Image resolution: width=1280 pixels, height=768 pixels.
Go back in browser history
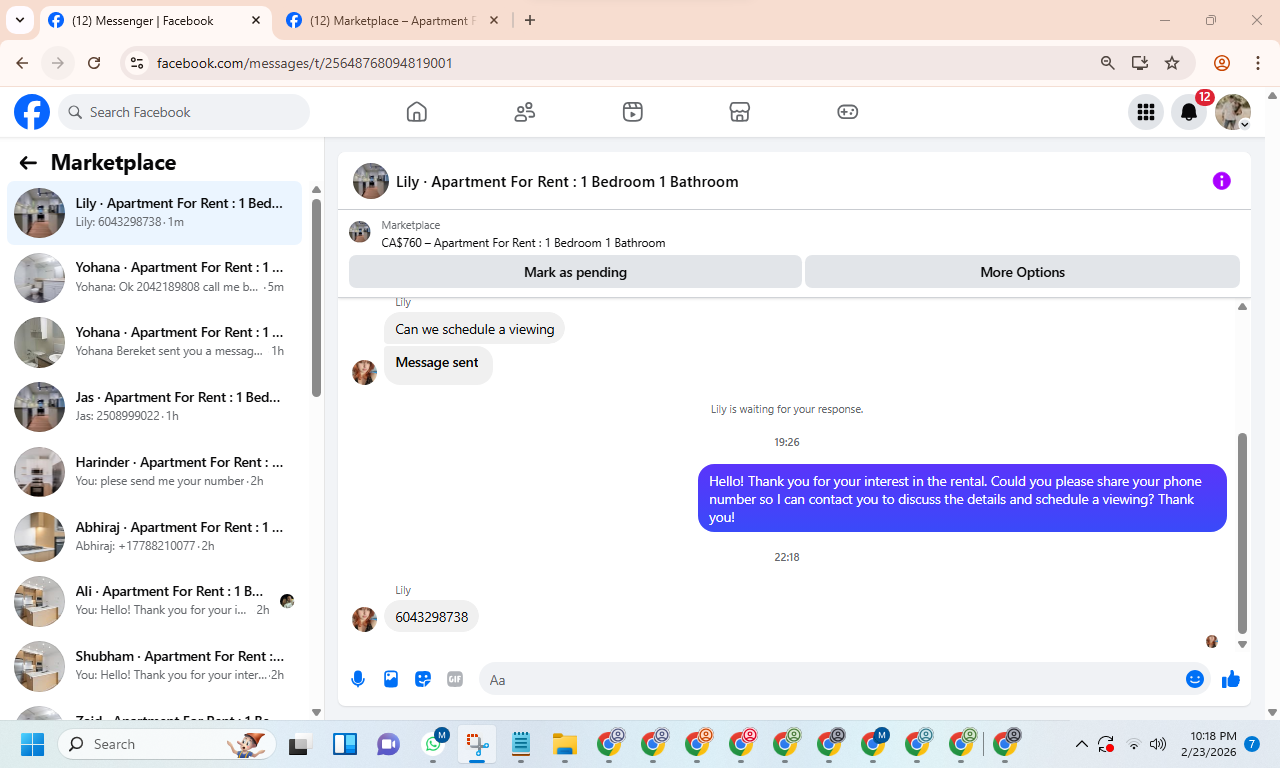click(x=22, y=63)
